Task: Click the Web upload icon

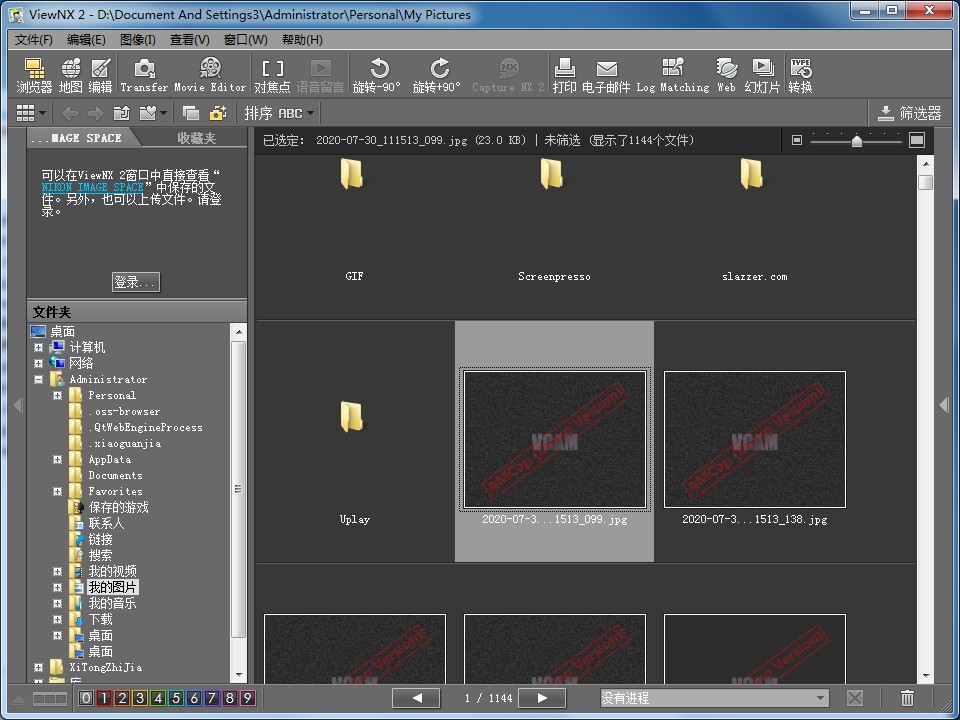Action: click(727, 75)
